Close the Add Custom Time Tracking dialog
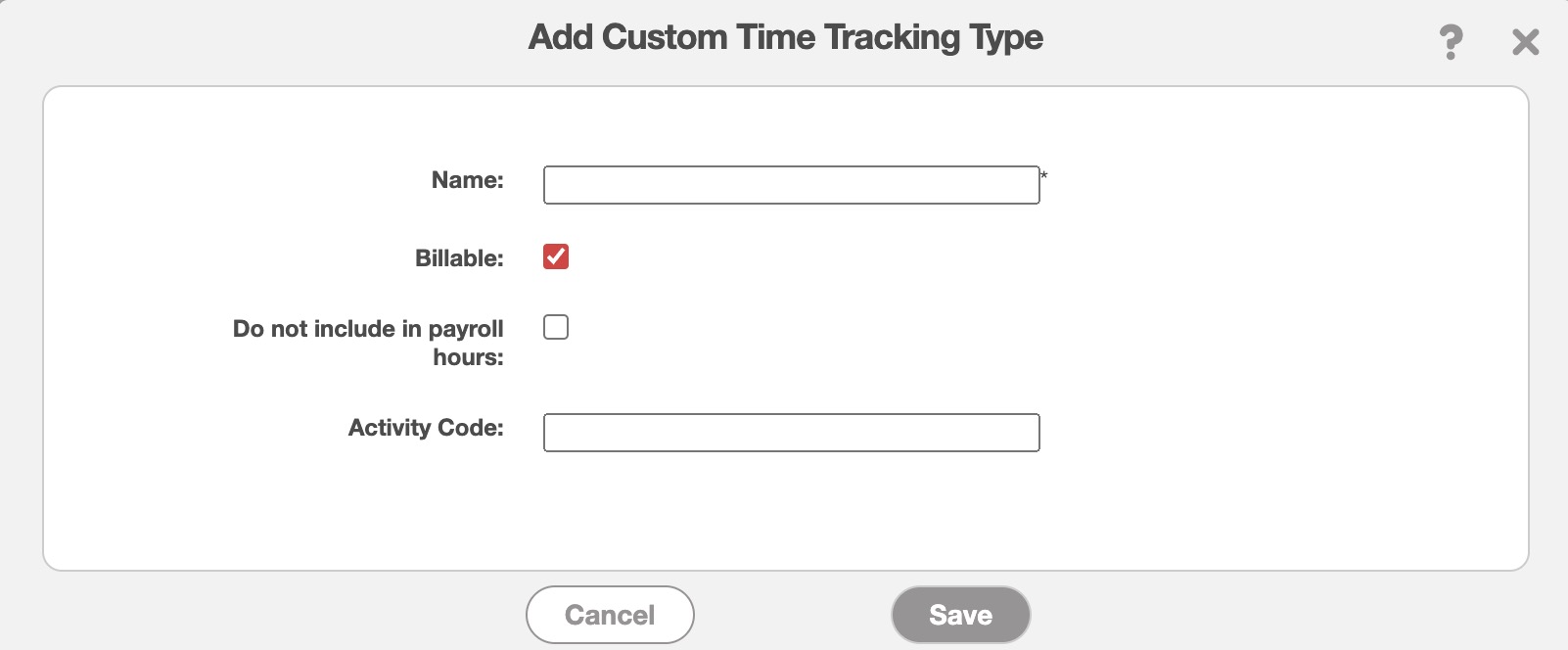 click(1525, 42)
